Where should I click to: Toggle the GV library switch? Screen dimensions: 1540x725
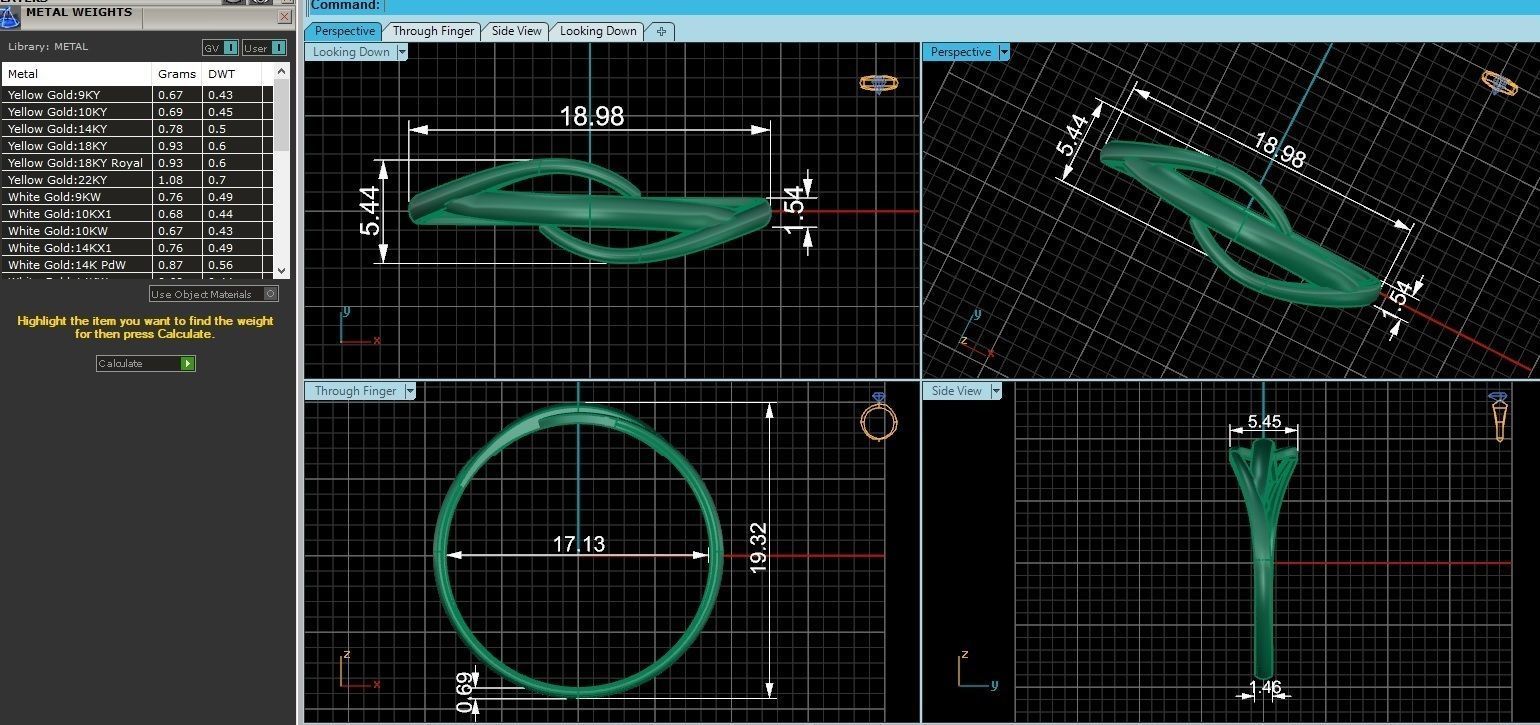(221, 47)
